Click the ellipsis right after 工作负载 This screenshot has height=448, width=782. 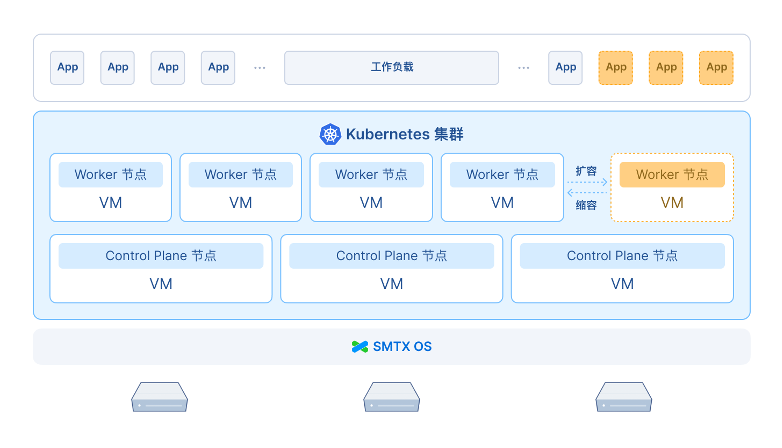(524, 68)
